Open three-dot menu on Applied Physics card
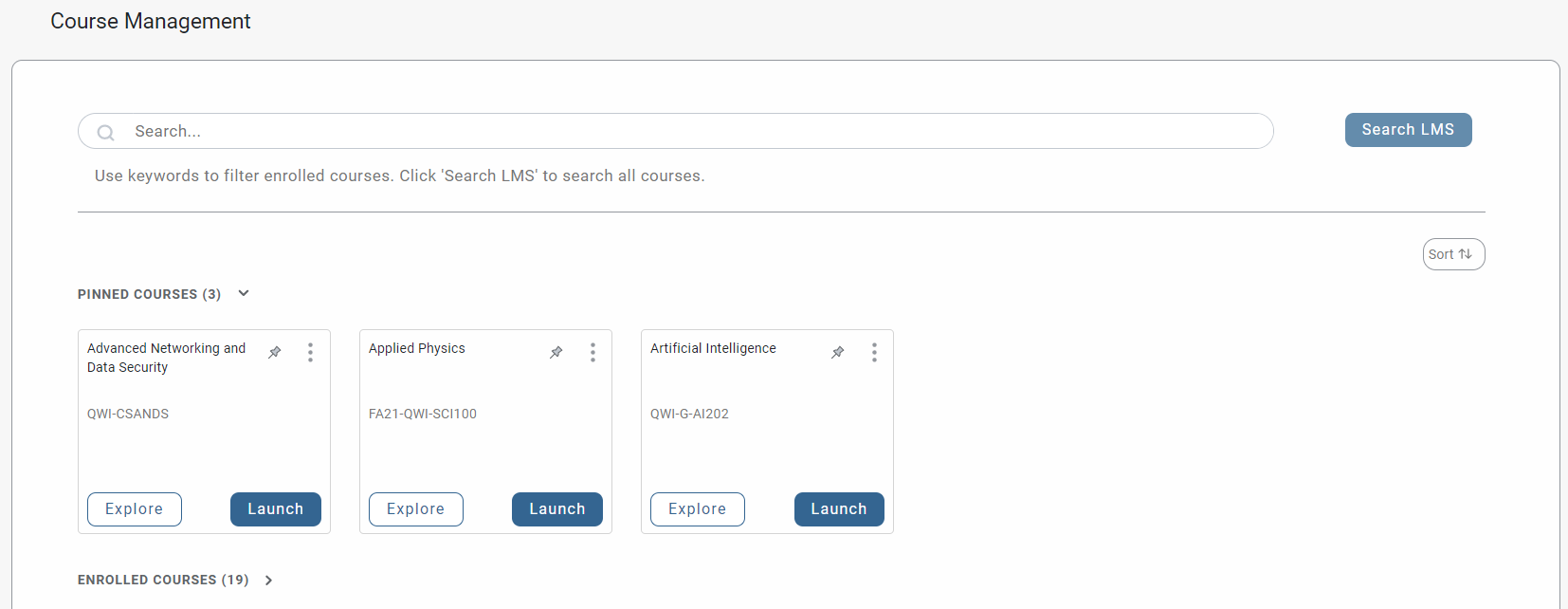This screenshot has height=609, width=1568. [x=593, y=353]
